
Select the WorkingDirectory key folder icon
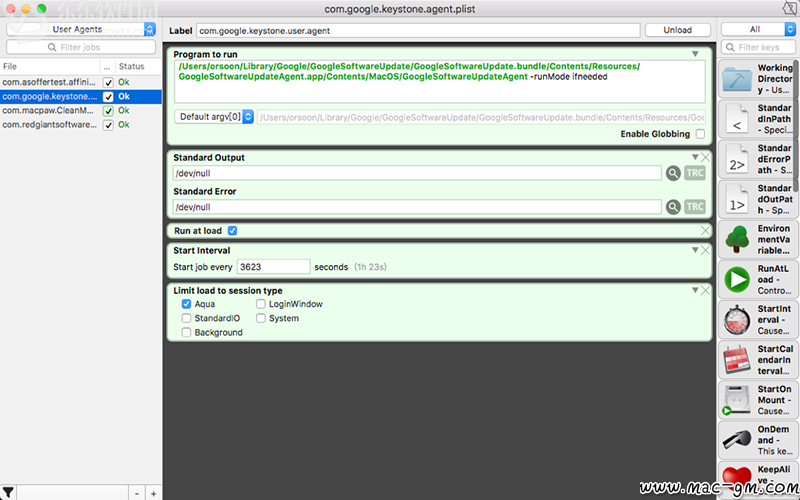click(x=737, y=79)
